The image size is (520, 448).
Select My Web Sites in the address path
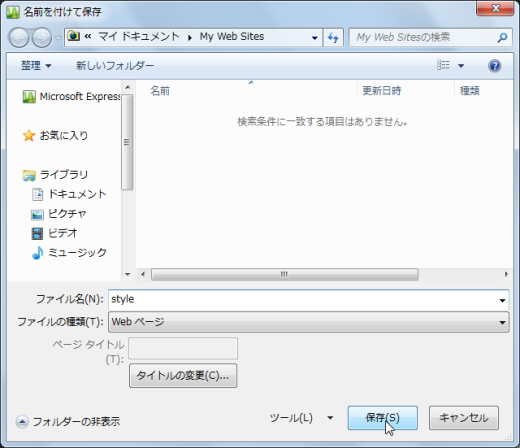coord(232,36)
